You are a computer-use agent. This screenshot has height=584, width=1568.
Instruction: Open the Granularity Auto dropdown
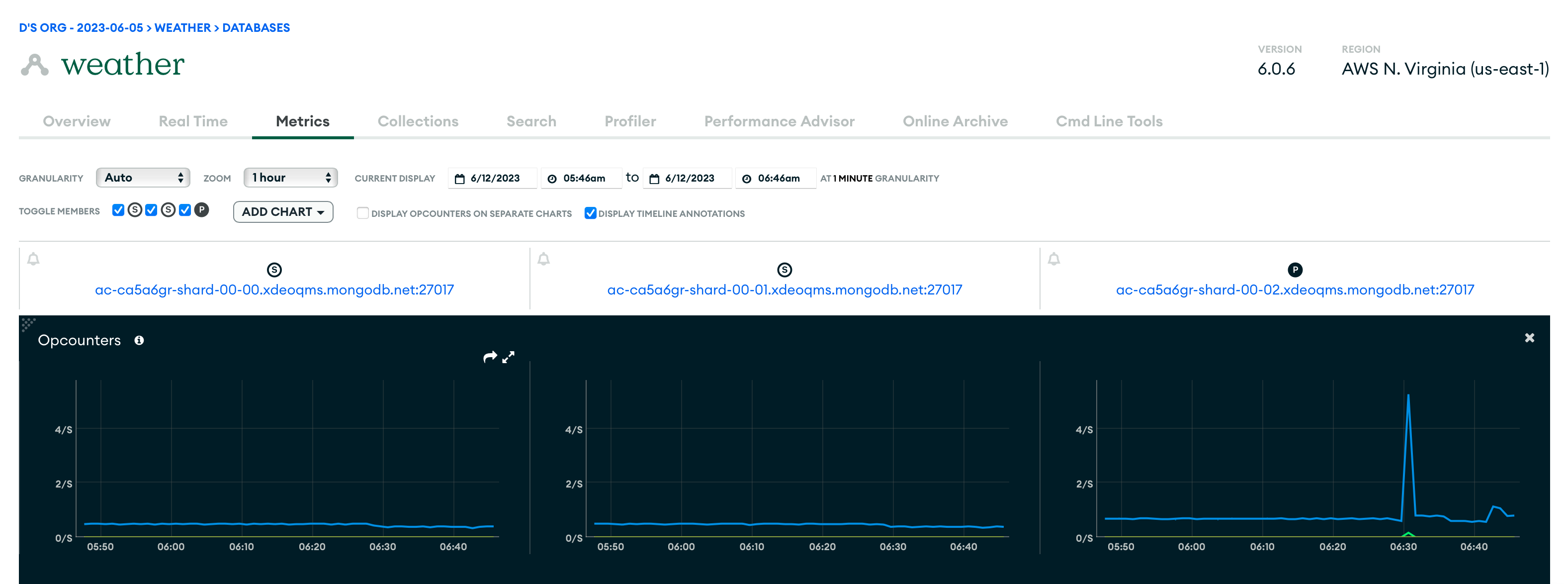pos(143,178)
